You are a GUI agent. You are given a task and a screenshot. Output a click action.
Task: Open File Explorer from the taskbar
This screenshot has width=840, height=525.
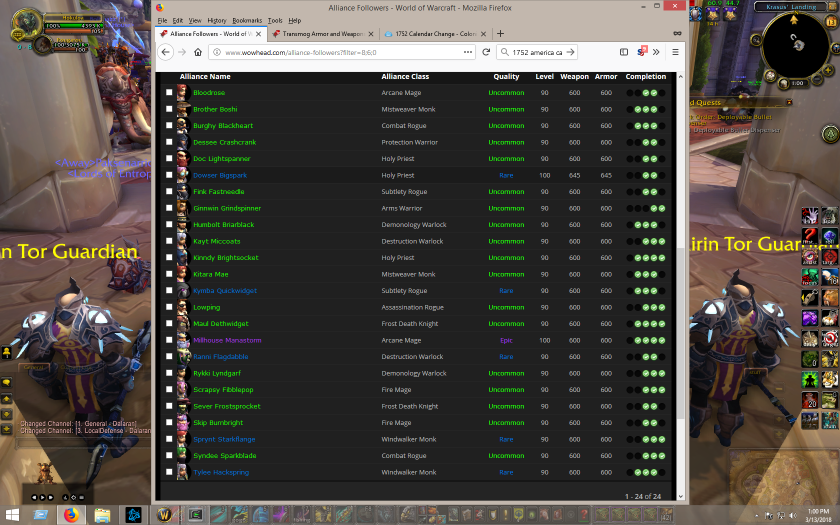pos(102,515)
